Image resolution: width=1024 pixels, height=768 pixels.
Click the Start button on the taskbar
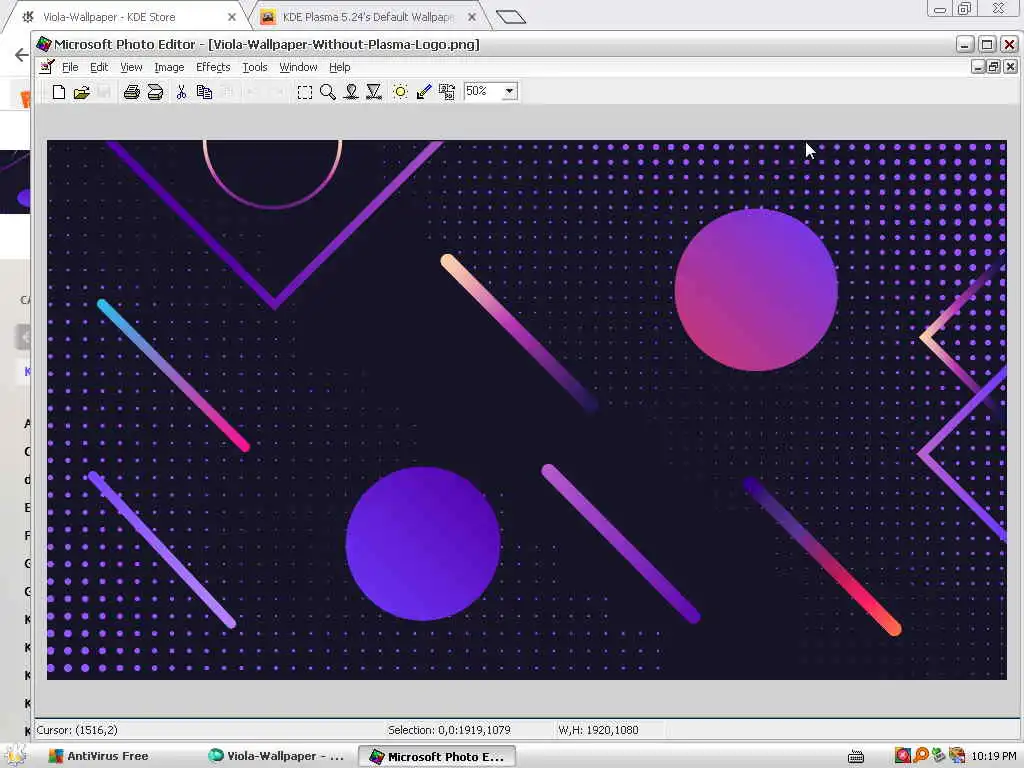[x=16, y=756]
